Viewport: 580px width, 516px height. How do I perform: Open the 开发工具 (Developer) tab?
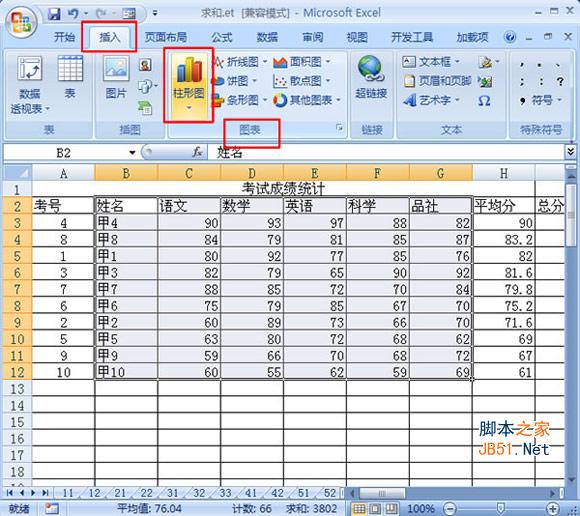pyautogui.click(x=412, y=37)
